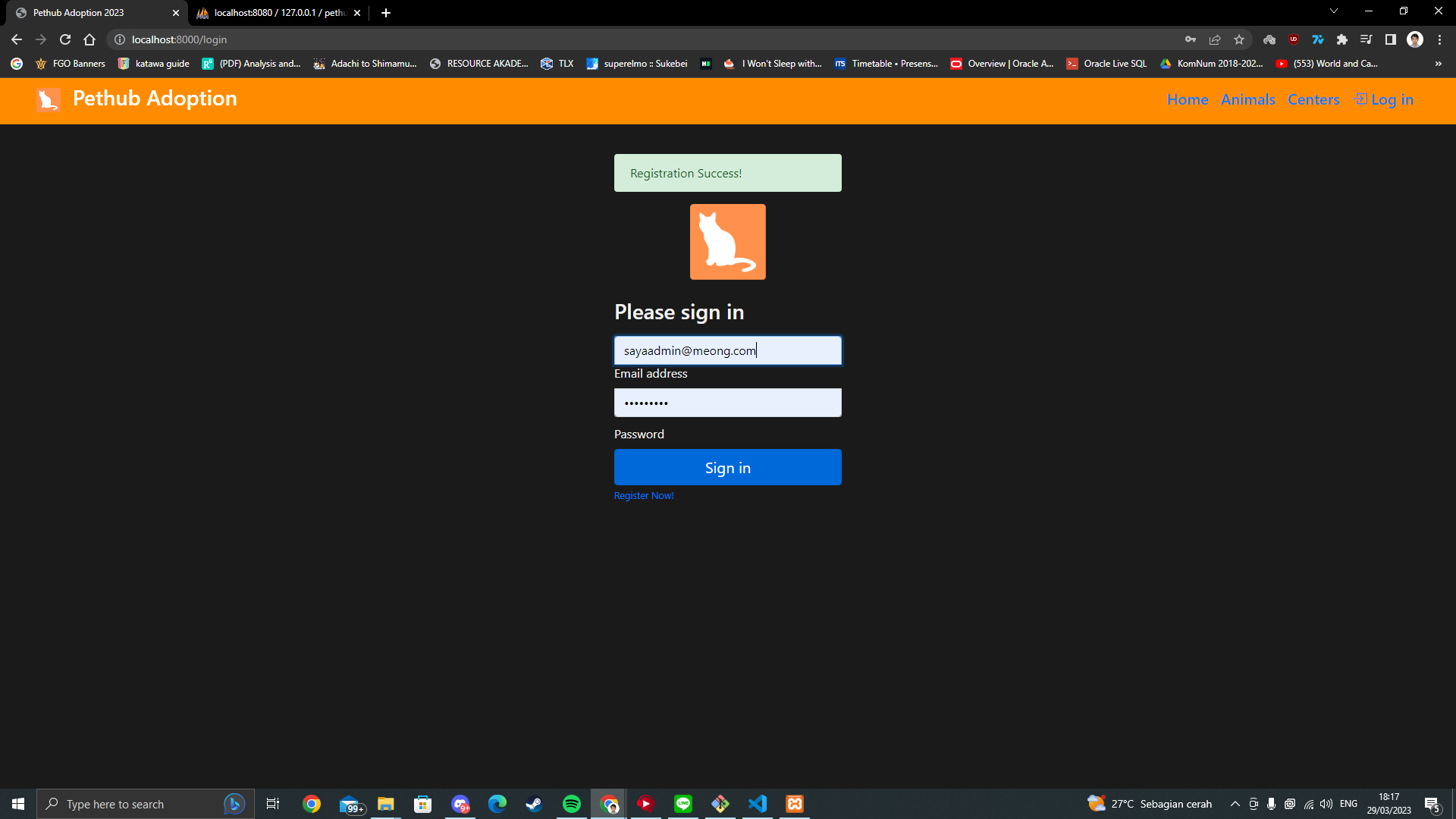
Task: Reload the page with refresh icon
Action: [65, 39]
